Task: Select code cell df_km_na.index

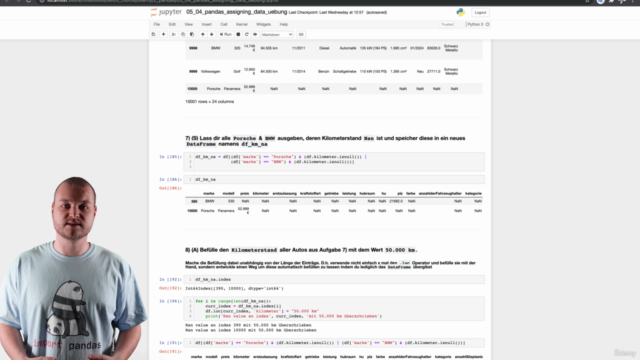Action: tap(334, 280)
